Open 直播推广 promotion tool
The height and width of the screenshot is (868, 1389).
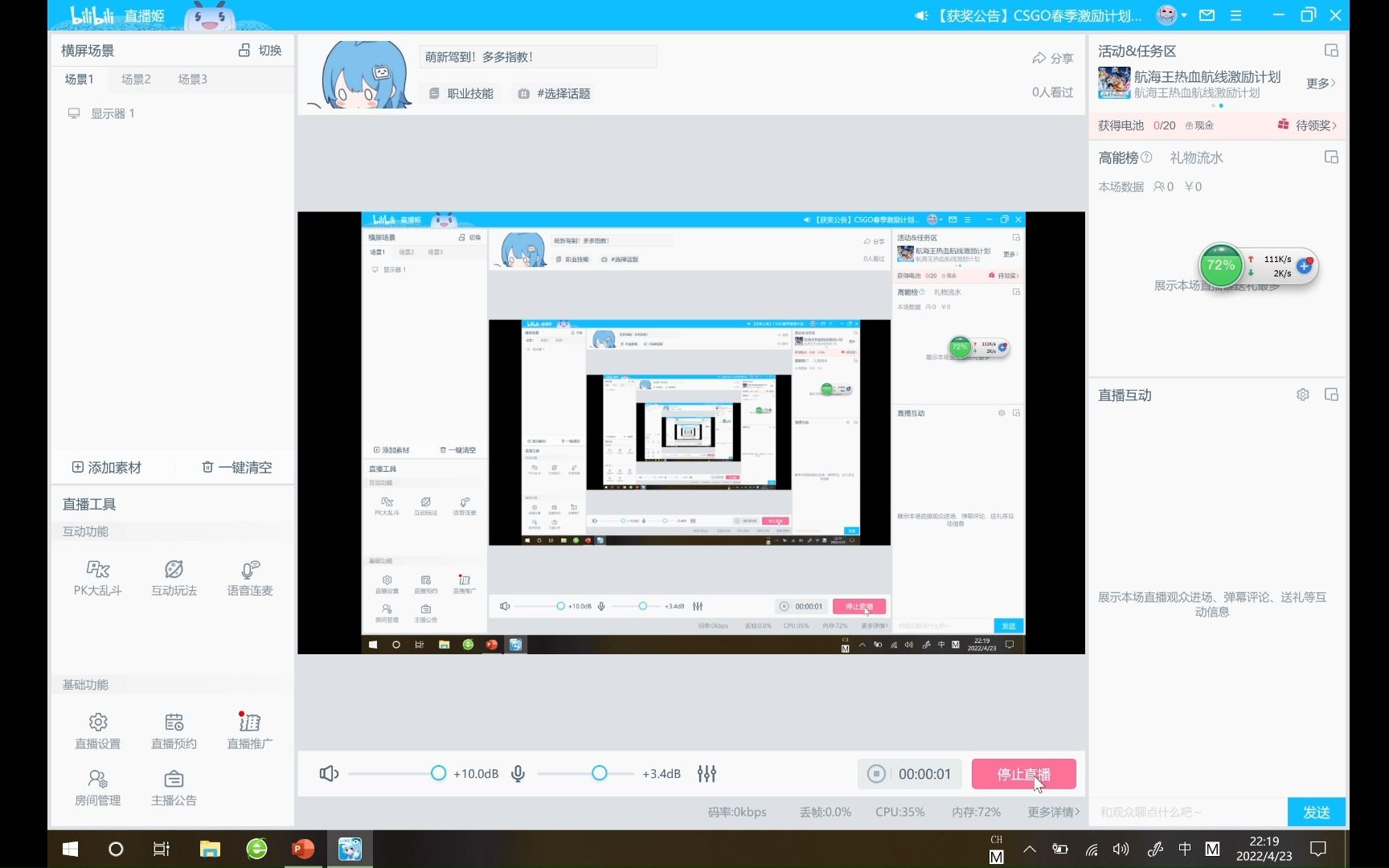(x=250, y=731)
